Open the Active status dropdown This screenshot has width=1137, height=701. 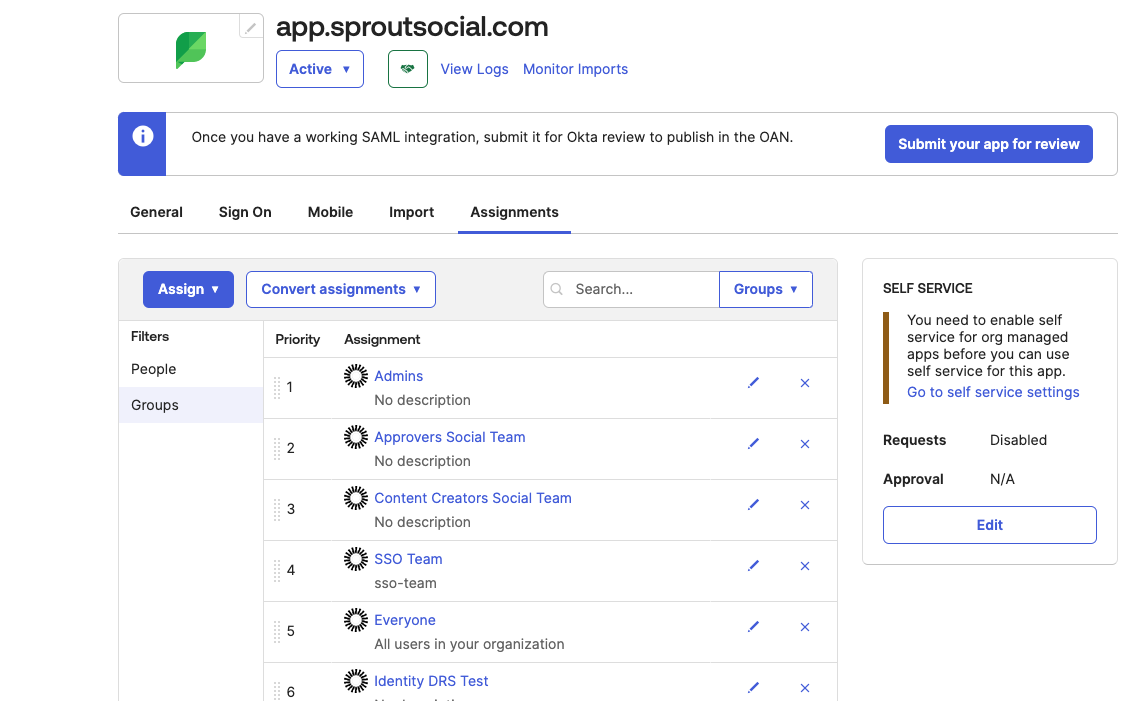click(320, 69)
